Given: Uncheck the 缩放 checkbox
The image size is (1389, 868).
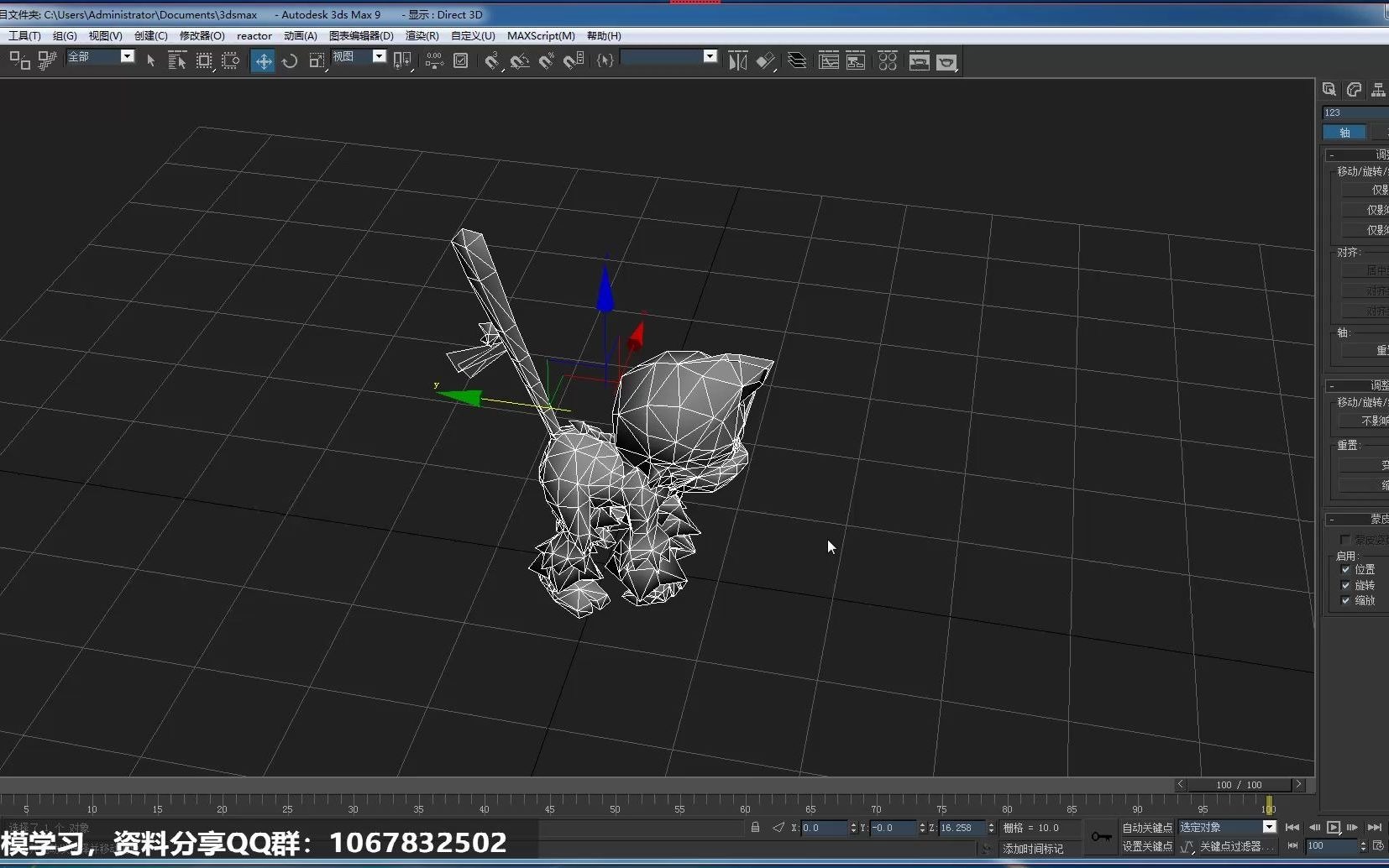Looking at the screenshot, I should click(1345, 600).
